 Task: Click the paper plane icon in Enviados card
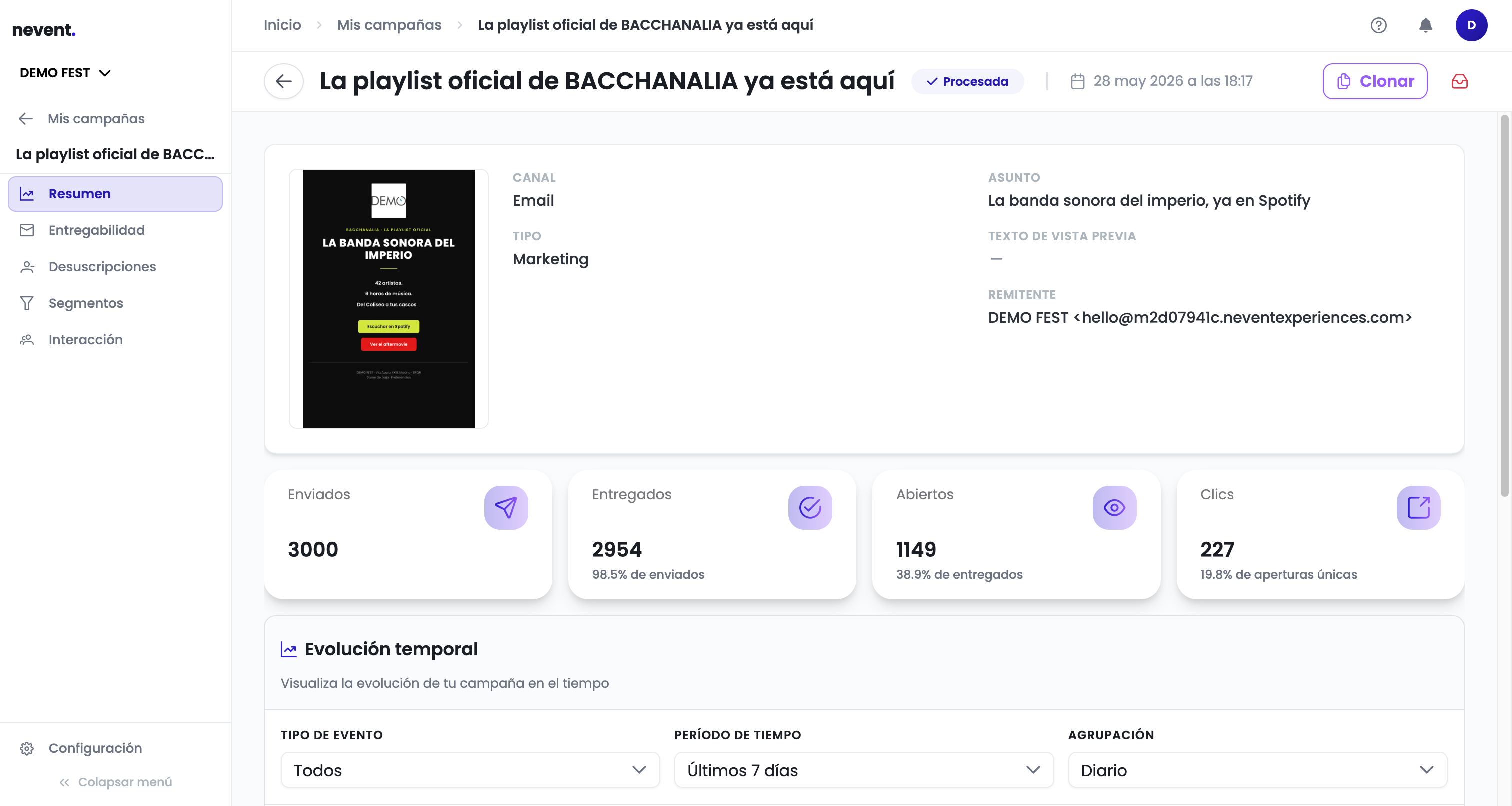pyautogui.click(x=506, y=508)
